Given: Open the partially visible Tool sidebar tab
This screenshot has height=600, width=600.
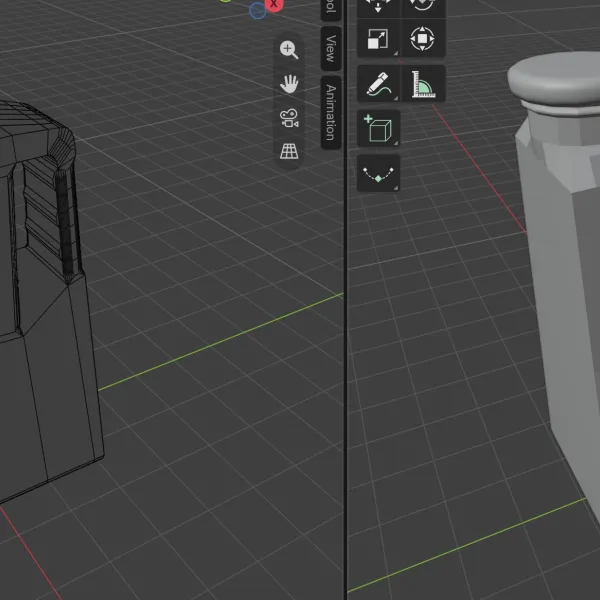Looking at the screenshot, I should coord(331,10).
